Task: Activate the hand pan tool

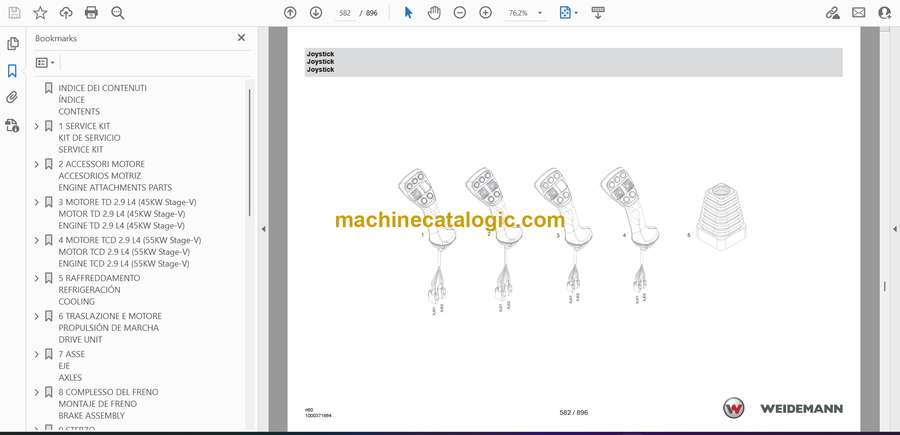Action: pos(434,13)
